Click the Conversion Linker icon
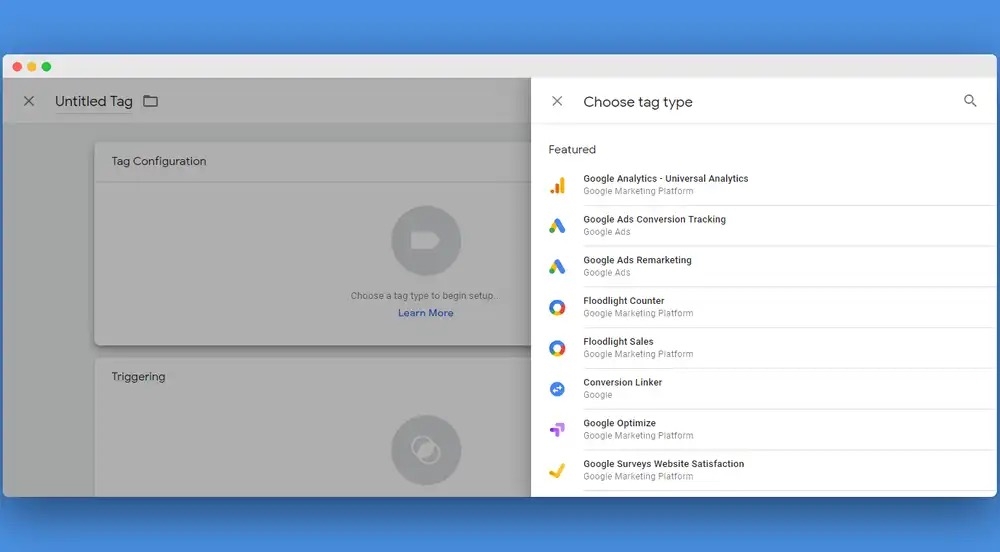 (557, 389)
